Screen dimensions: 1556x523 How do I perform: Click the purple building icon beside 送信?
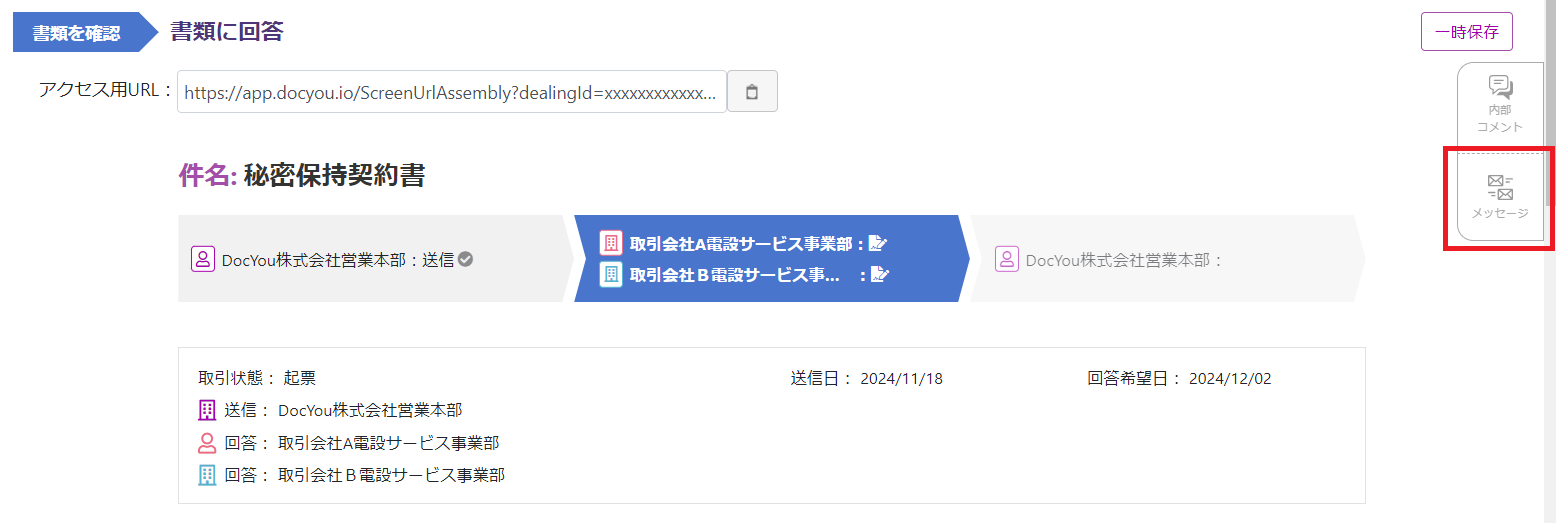(207, 410)
